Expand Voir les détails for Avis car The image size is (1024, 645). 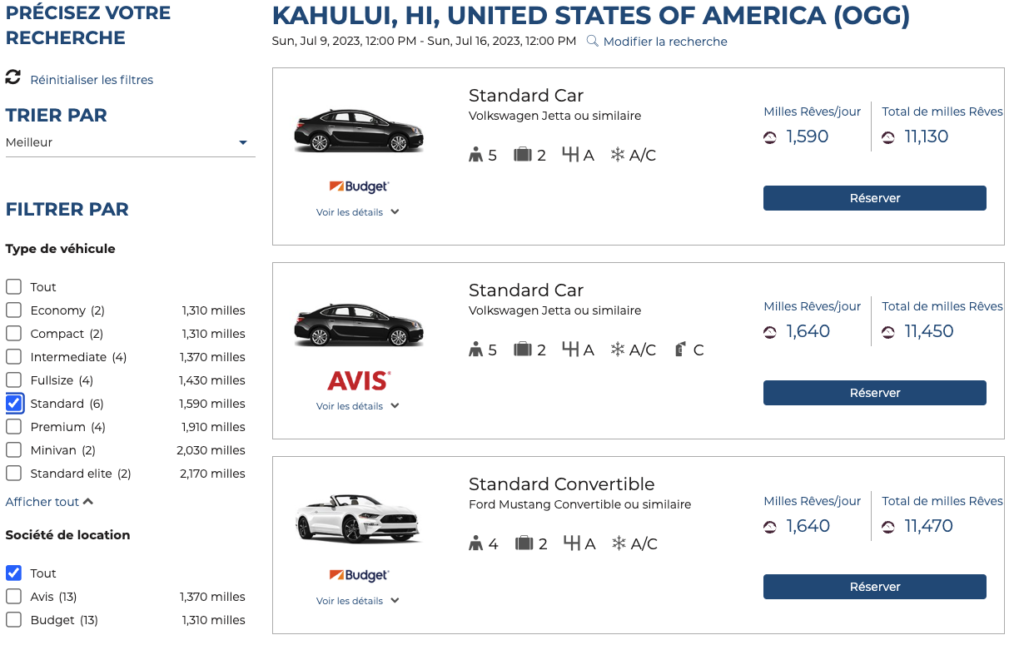[357, 406]
